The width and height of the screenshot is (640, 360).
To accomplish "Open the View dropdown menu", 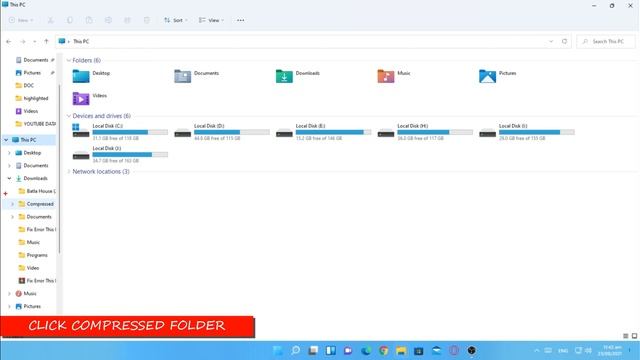I will pos(211,20).
